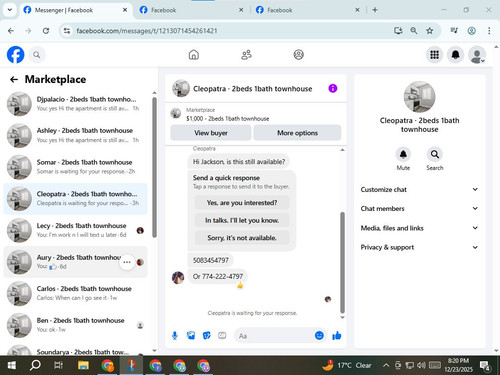Click the Facebook search magnifier icon
The width and height of the screenshot is (500, 375).
[37, 55]
